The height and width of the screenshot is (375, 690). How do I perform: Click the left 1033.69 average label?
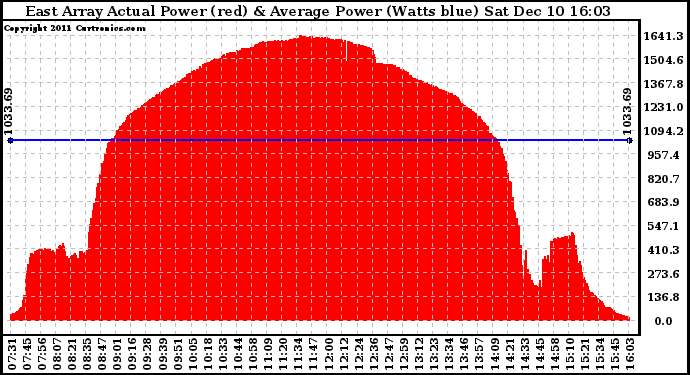click(8, 111)
